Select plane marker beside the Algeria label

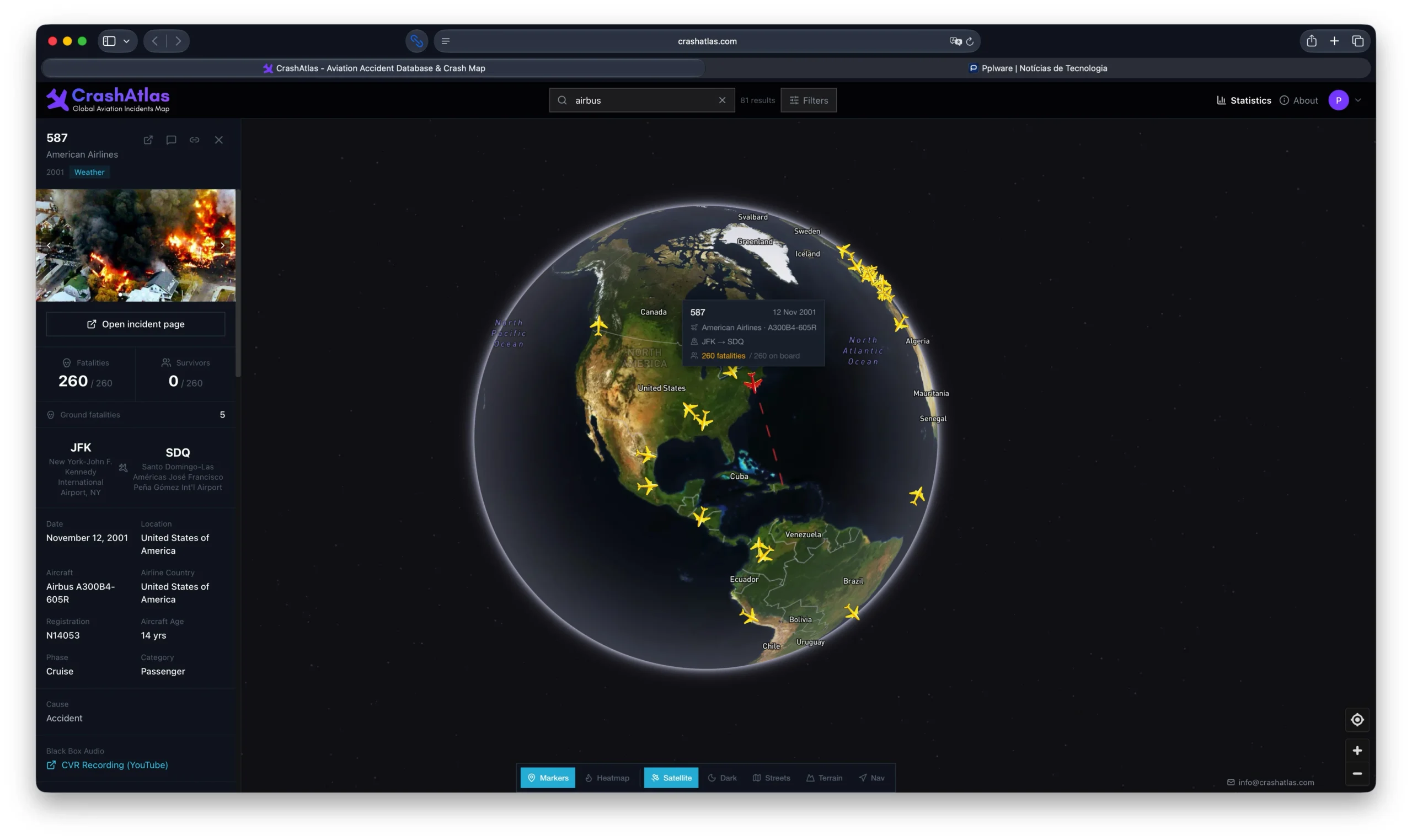(900, 323)
